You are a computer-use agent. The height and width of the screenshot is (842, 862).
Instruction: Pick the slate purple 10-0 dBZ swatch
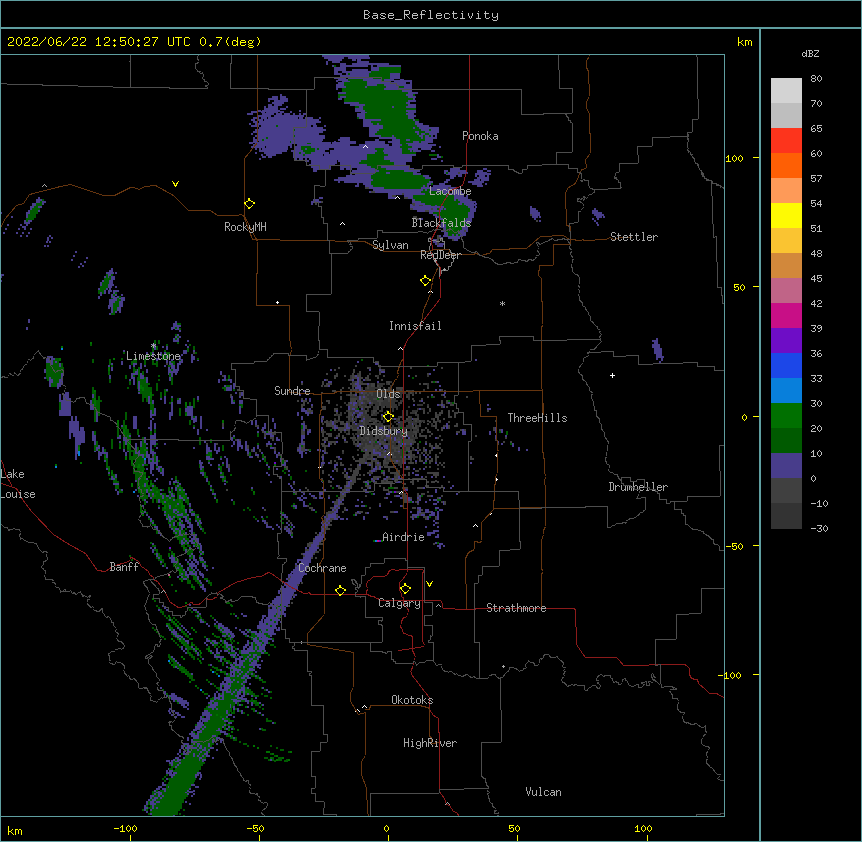click(786, 466)
